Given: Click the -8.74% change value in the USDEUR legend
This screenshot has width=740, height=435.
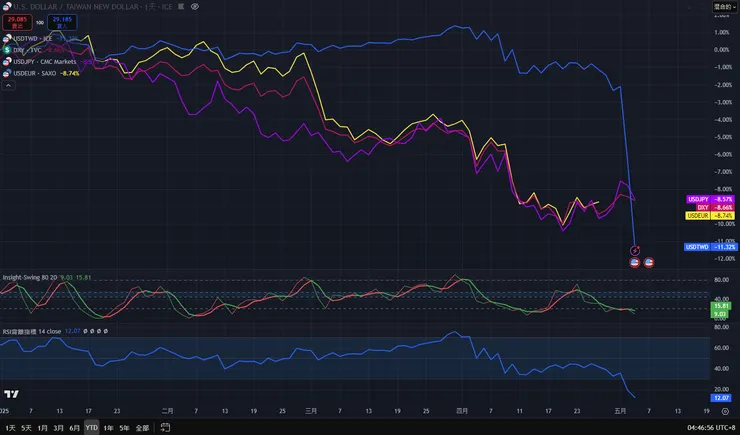Looking at the screenshot, I should 70,73.
